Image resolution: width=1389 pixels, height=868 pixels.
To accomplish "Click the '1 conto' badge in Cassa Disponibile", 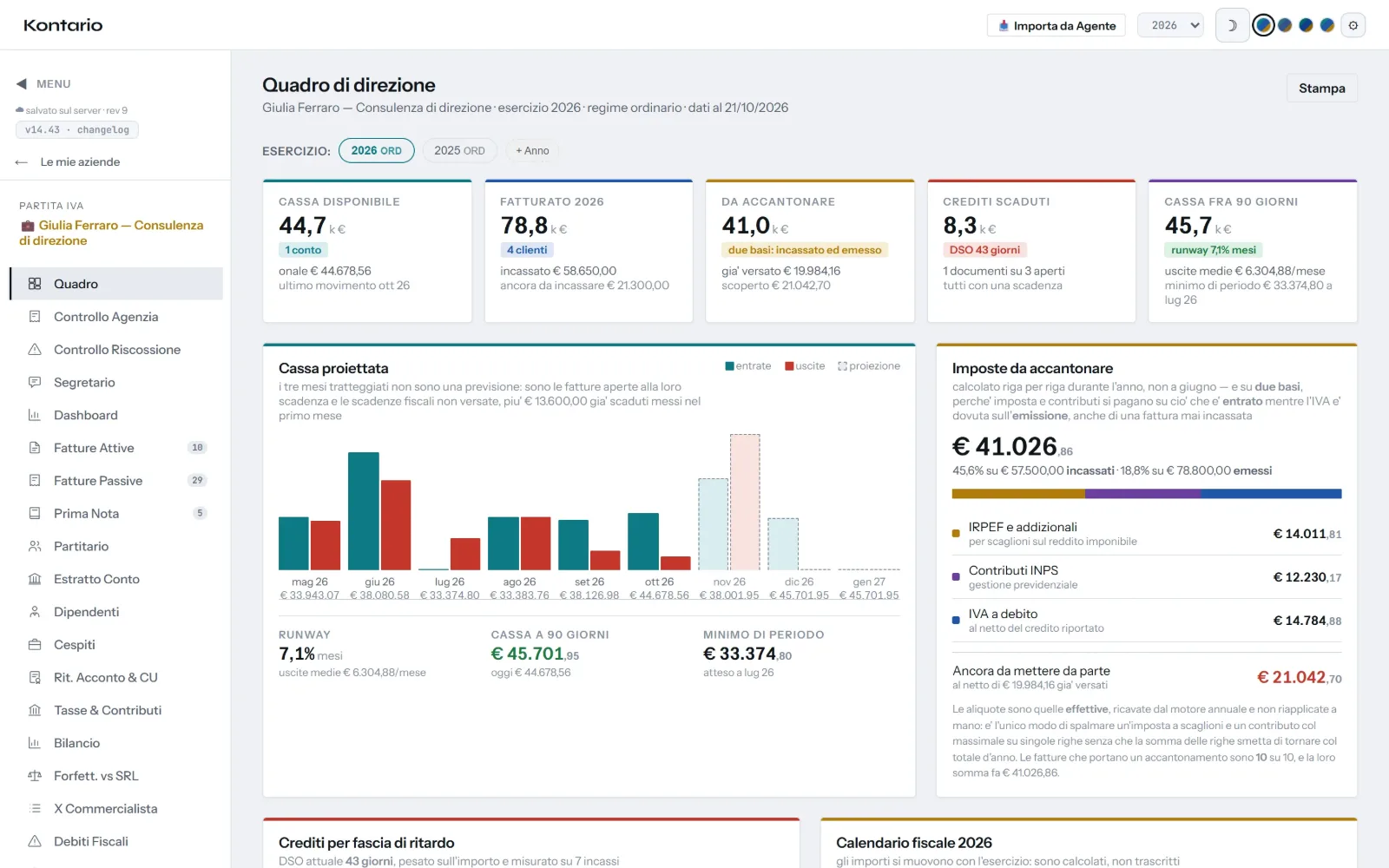I will 303,250.
